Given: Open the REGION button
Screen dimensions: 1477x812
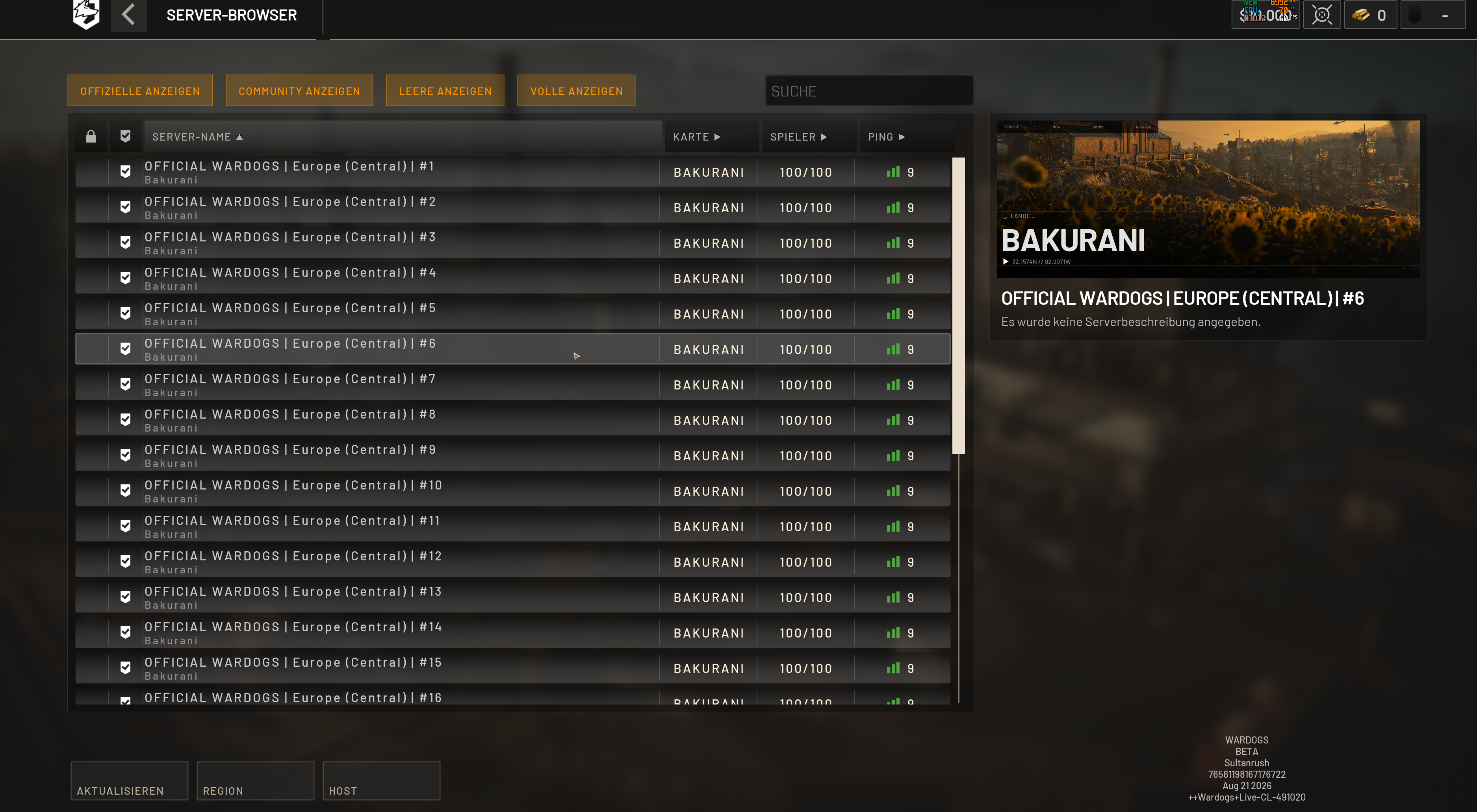Looking at the screenshot, I should click(x=256, y=781).
